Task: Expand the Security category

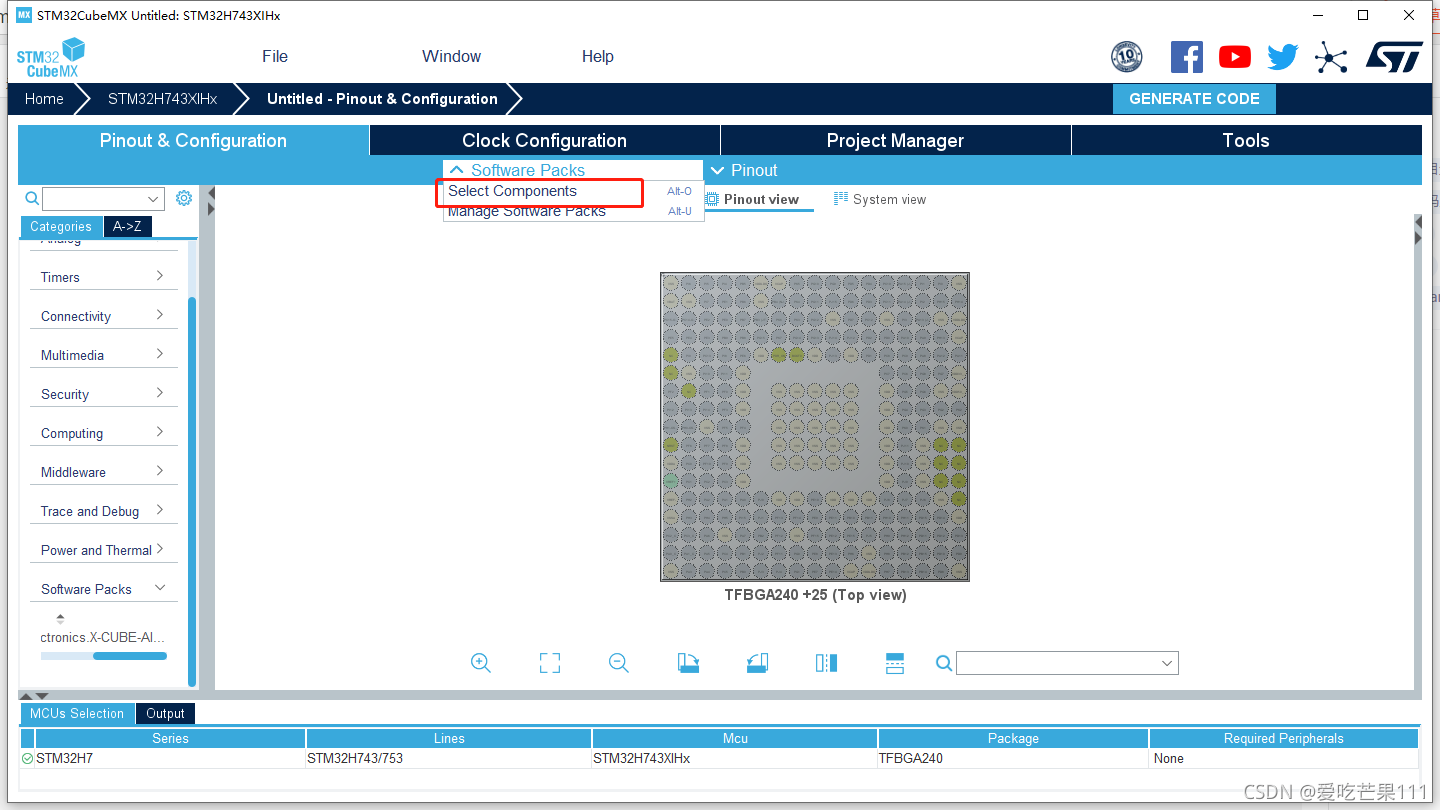Action: [x=104, y=394]
